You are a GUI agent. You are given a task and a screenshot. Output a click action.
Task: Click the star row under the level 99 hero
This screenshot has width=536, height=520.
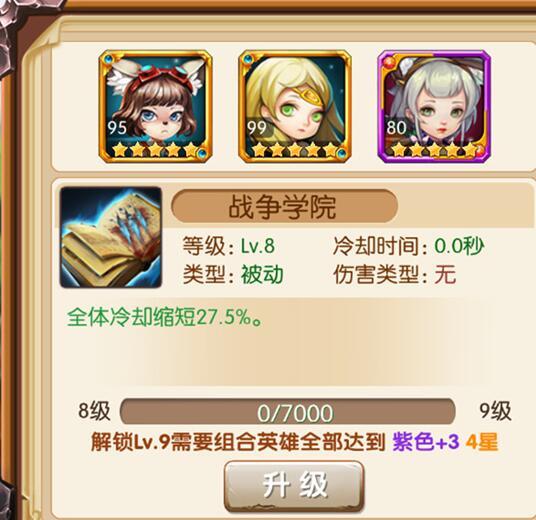click(295, 149)
